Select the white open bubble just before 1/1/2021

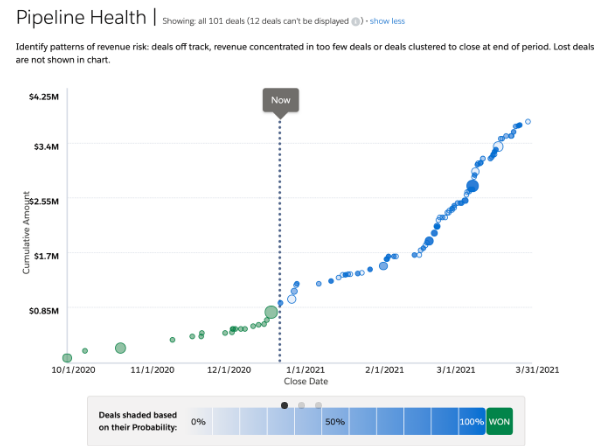coord(292,299)
